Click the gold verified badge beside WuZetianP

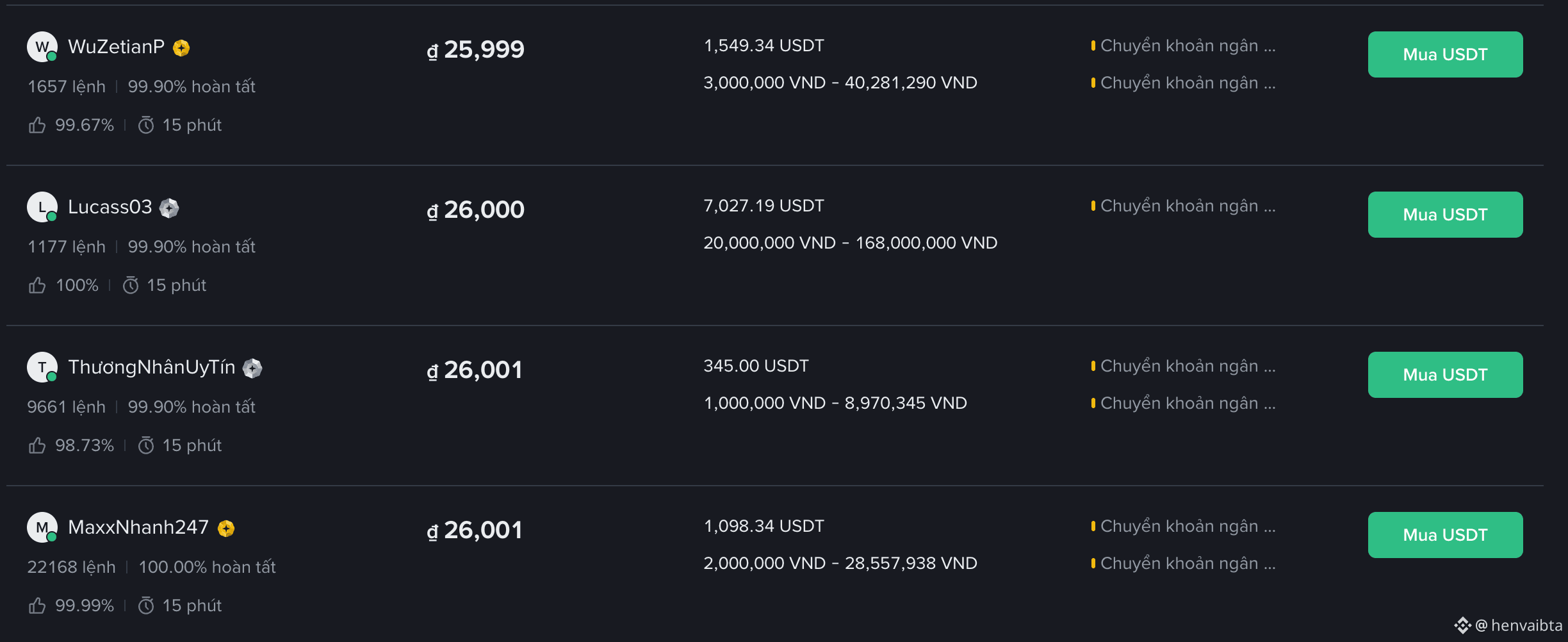[181, 48]
